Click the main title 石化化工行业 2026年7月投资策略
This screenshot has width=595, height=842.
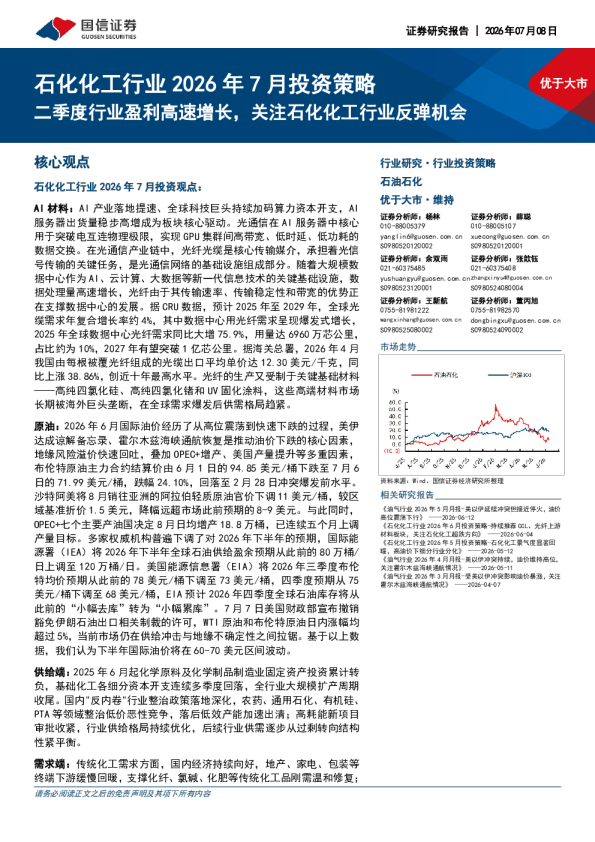click(205, 84)
